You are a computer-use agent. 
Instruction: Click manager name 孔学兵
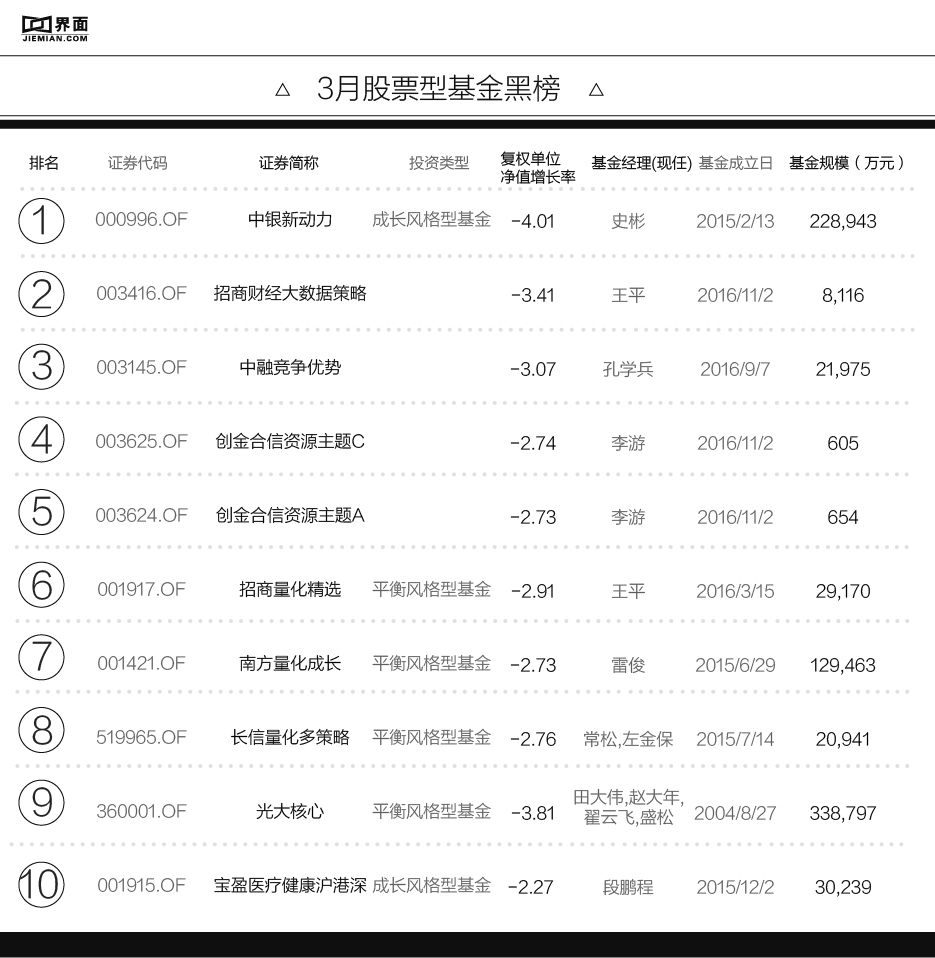(x=628, y=369)
